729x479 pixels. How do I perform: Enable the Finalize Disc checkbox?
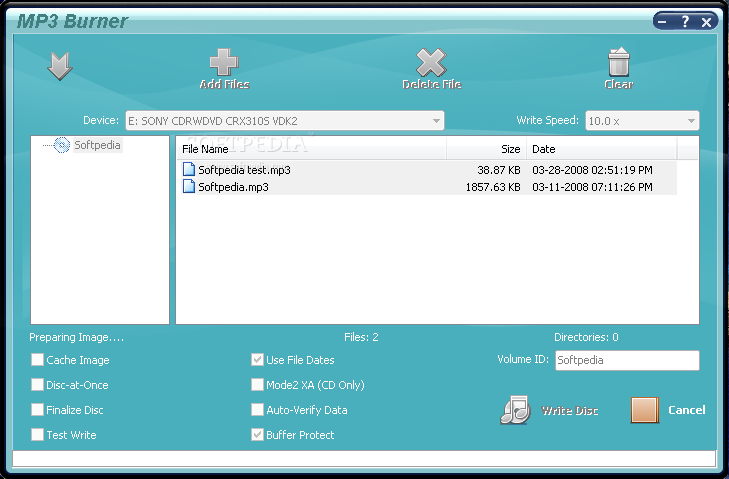38,410
